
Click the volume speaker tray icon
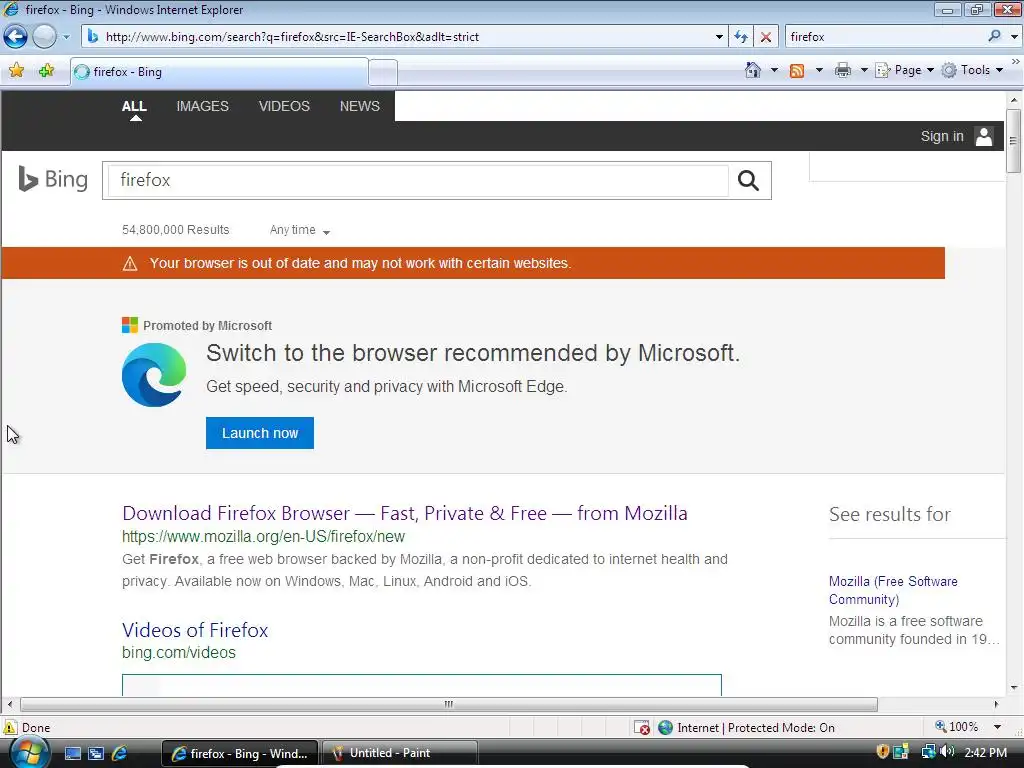pos(948,752)
